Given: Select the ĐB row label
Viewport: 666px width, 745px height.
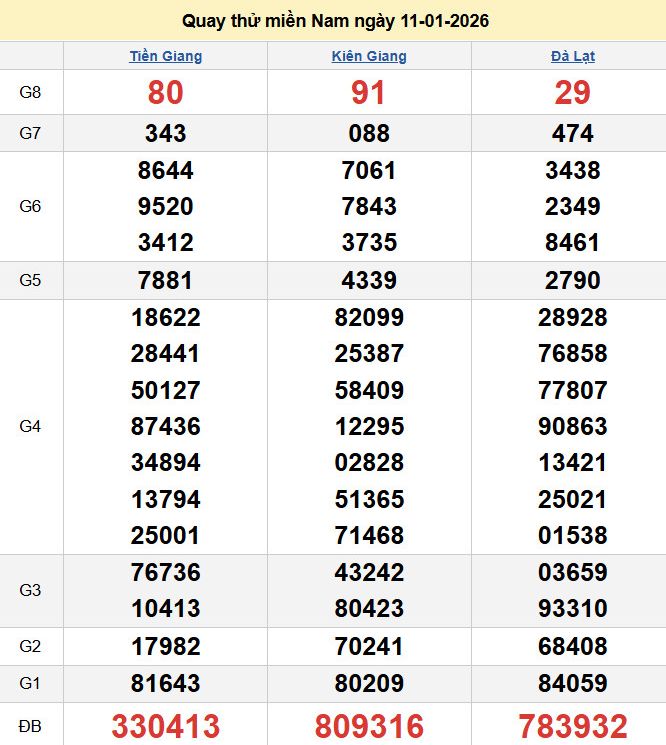Looking at the screenshot, I should (x=31, y=725).
